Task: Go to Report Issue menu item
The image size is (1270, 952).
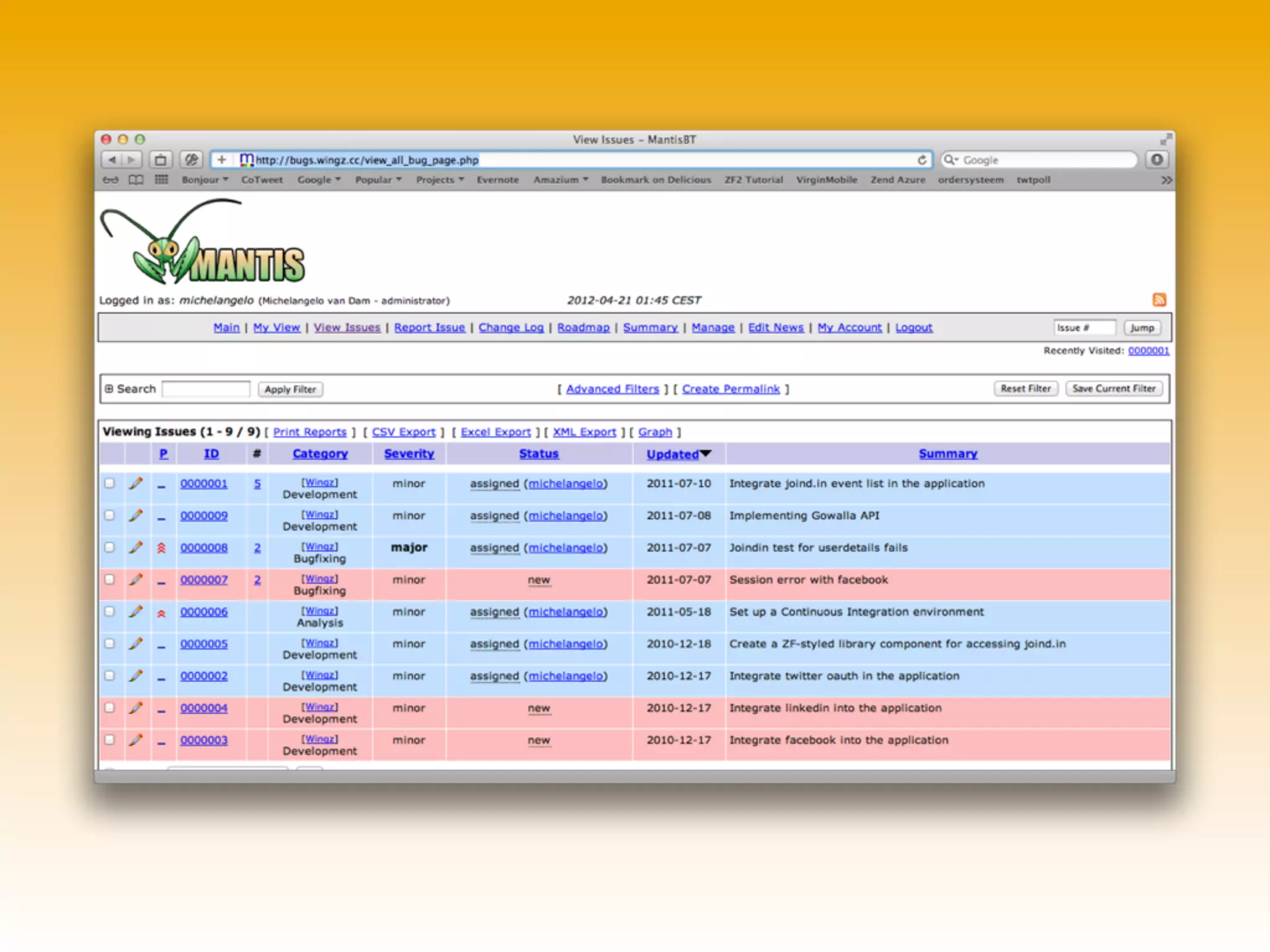Action: click(429, 327)
